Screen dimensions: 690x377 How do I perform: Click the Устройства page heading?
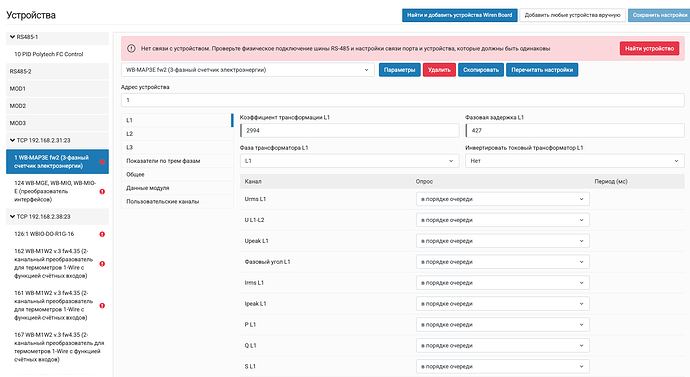[x=31, y=15]
